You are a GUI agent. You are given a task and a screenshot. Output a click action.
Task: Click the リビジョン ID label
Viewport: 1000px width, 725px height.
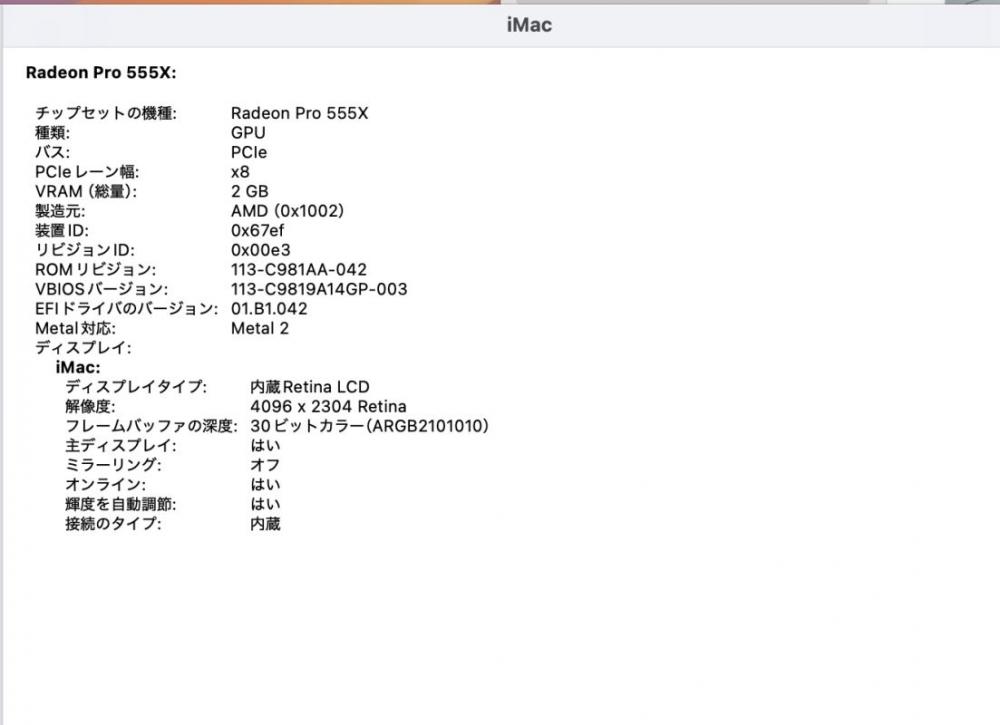coord(85,251)
